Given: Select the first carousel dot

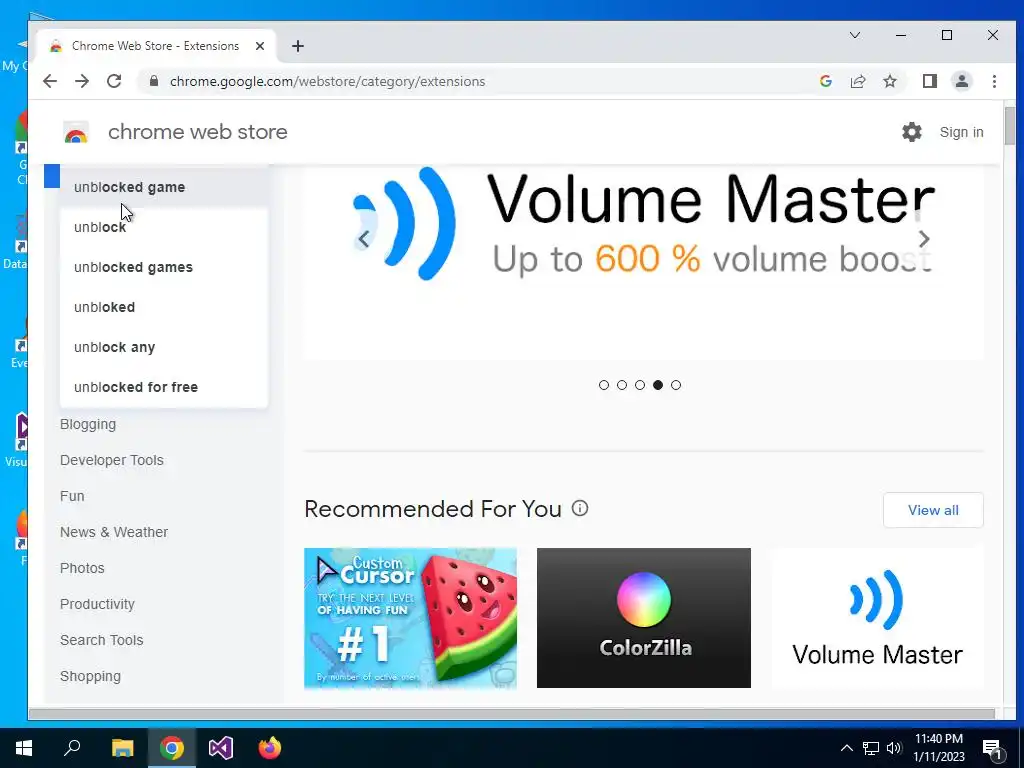Looking at the screenshot, I should pyautogui.click(x=603, y=385).
